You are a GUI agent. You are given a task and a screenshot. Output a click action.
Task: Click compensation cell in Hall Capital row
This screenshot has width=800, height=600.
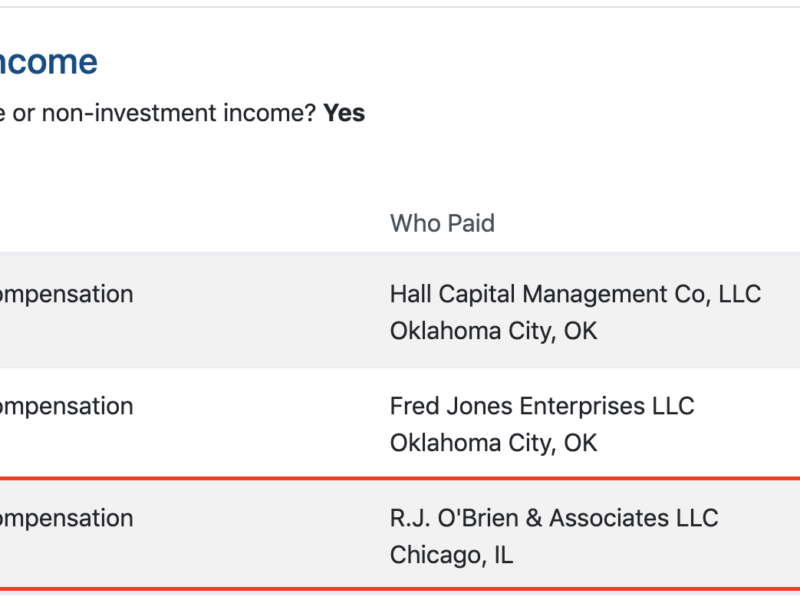coord(66,294)
